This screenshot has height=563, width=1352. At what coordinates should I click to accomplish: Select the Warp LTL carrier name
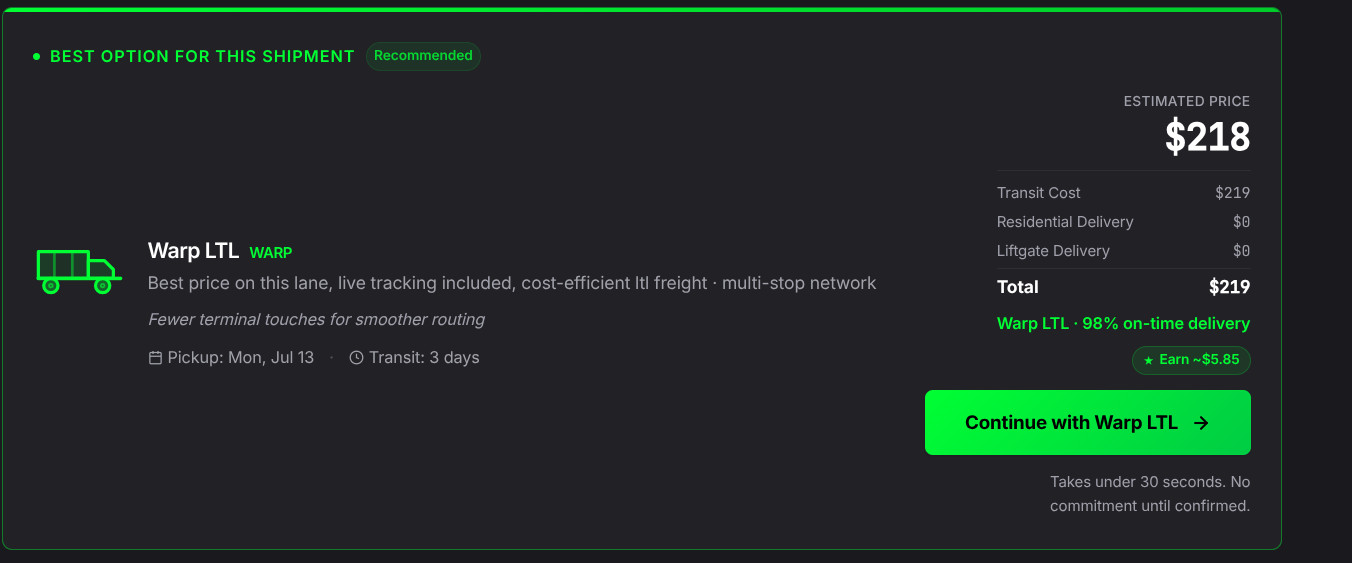pos(193,251)
